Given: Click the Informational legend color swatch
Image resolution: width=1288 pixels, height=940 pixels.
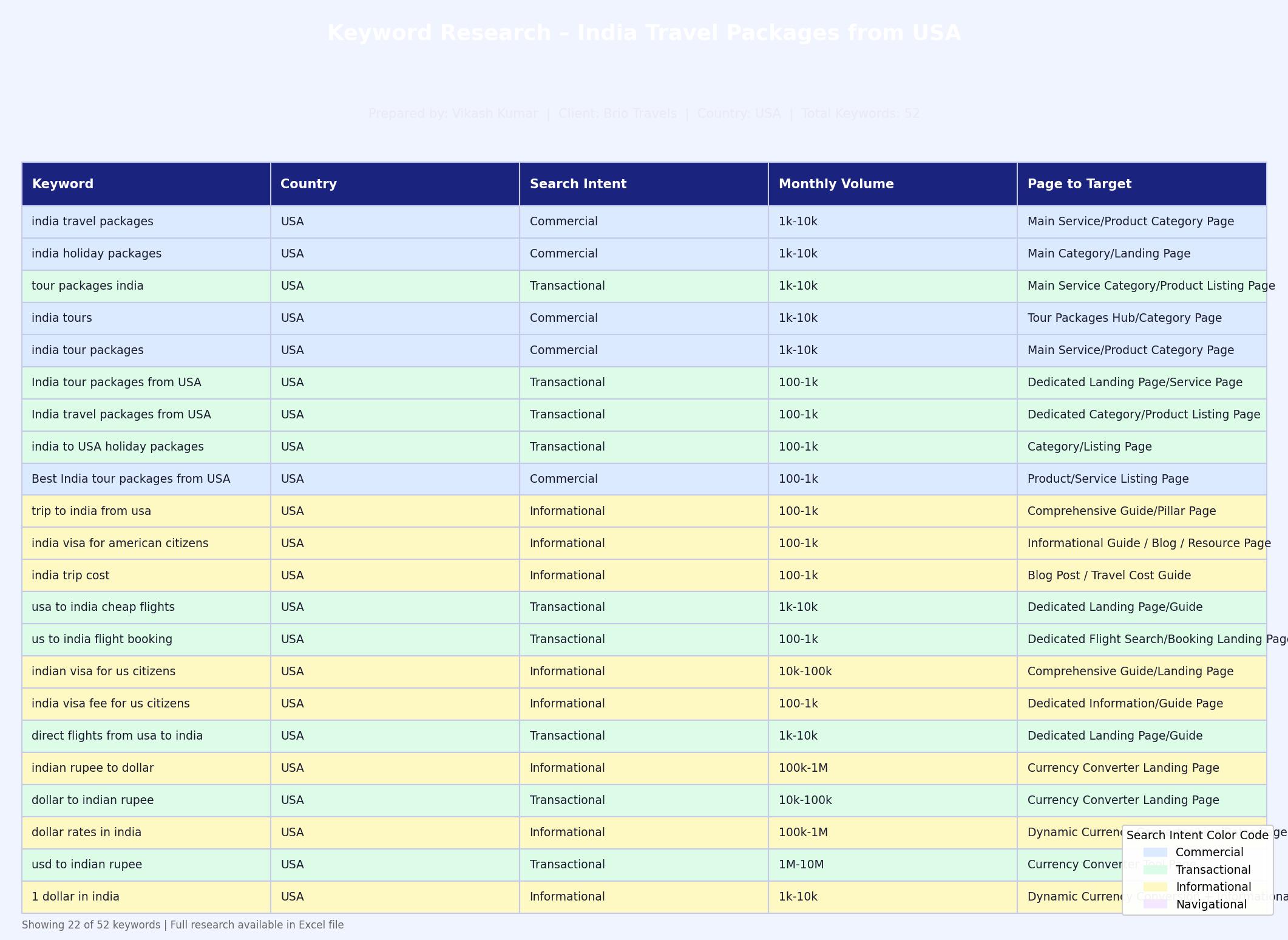Looking at the screenshot, I should tap(1154, 887).
